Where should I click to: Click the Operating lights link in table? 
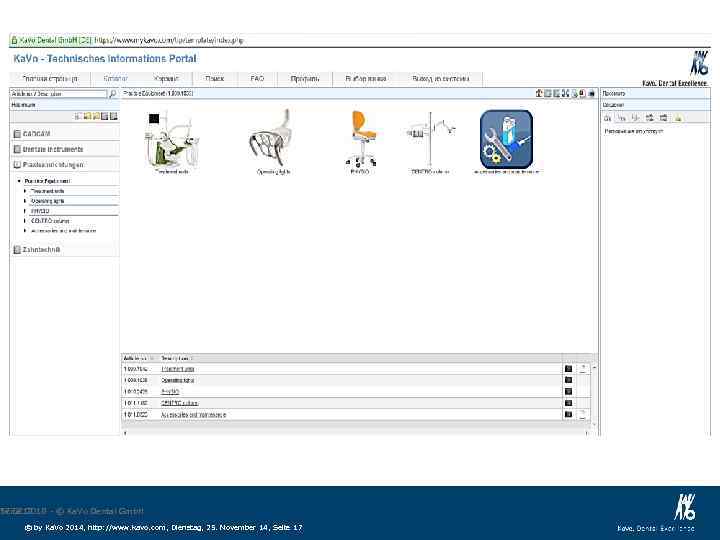(x=177, y=380)
